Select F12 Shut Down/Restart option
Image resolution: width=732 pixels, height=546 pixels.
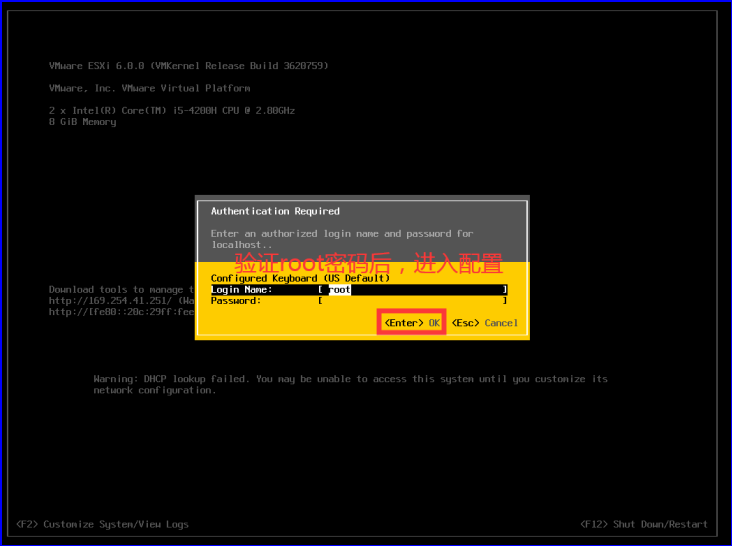tap(644, 524)
